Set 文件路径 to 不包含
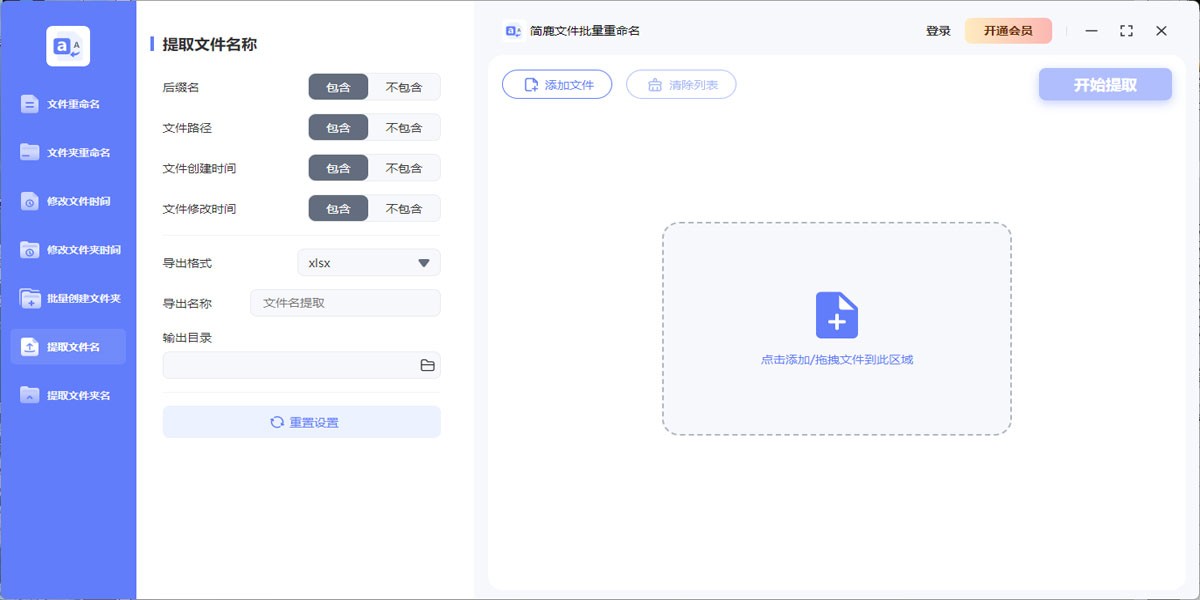The image size is (1200, 600). tap(404, 128)
